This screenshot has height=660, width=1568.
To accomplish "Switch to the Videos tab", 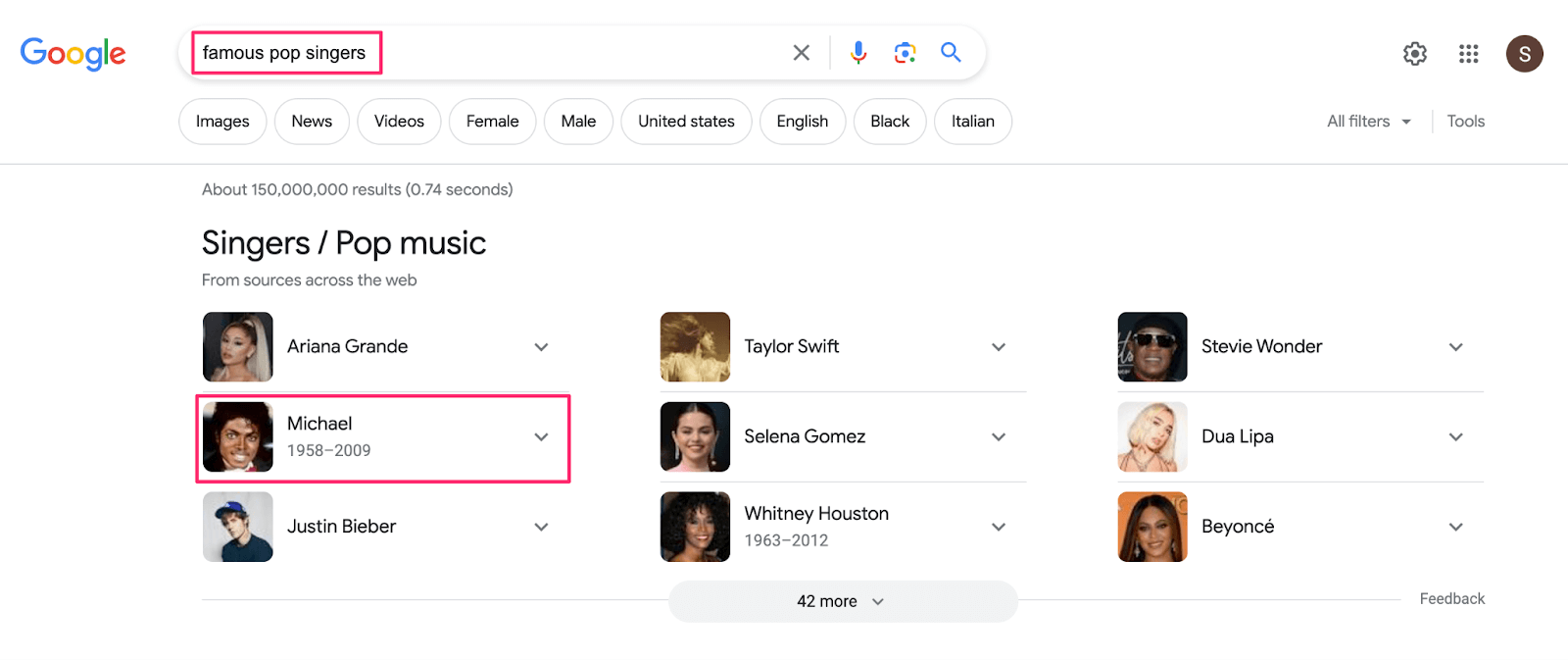I will pos(399,122).
